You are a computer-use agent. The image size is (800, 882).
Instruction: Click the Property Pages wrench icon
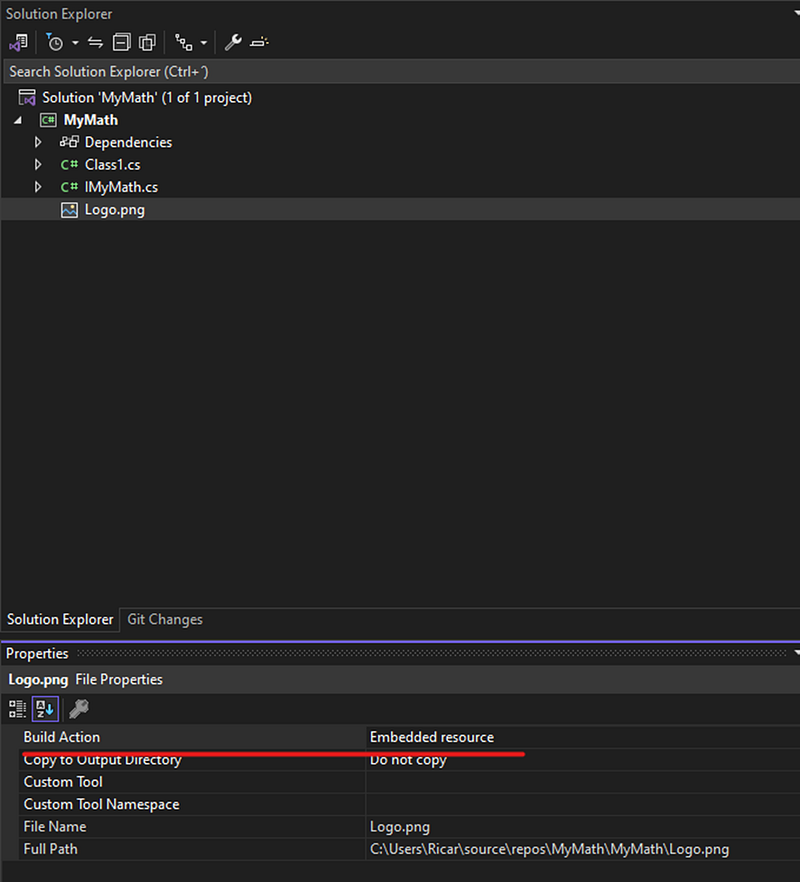point(79,709)
